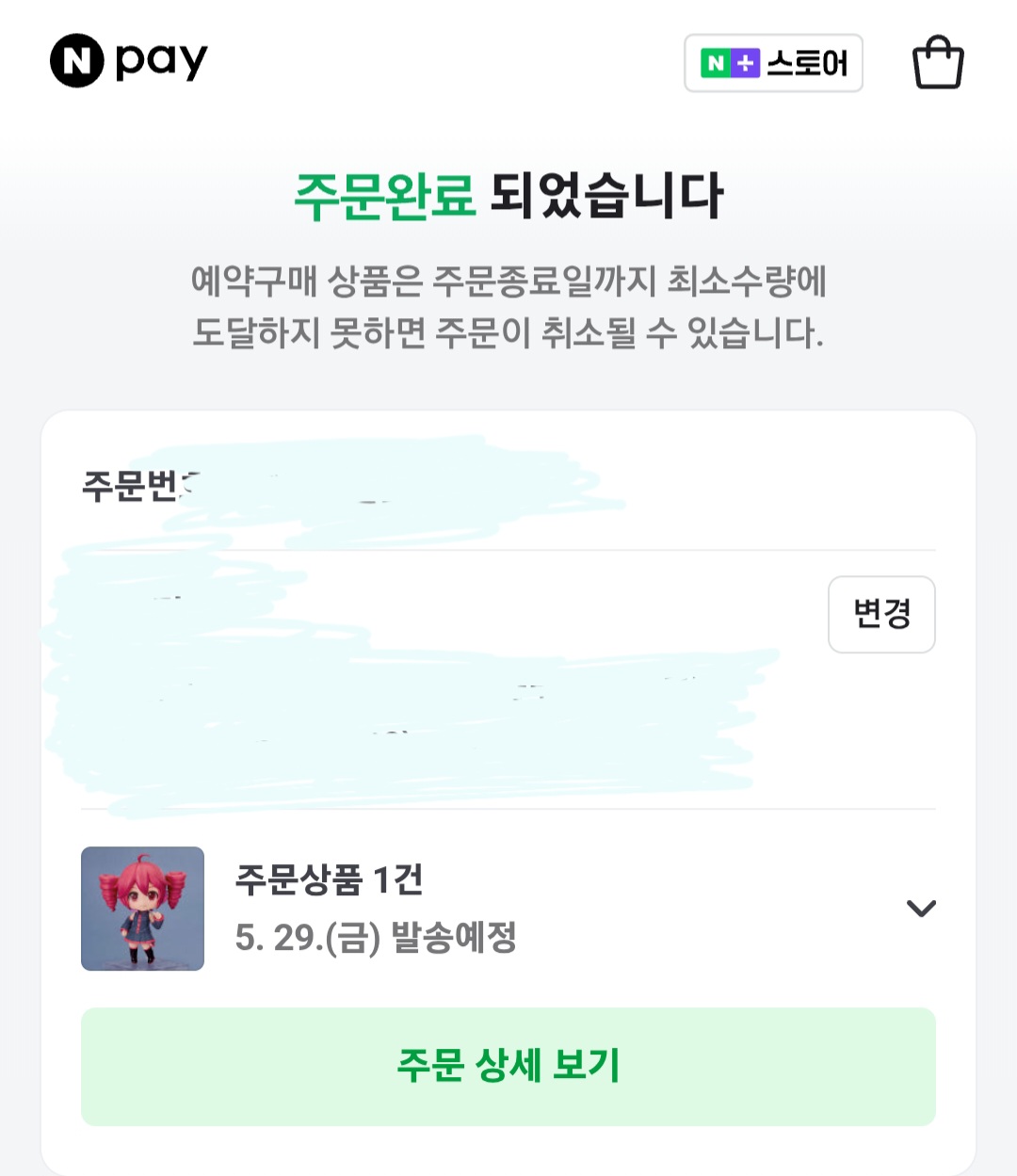Click the 주문이 취소될 수 있습니다 notice line
This screenshot has height=1176, width=1017.
[508, 332]
